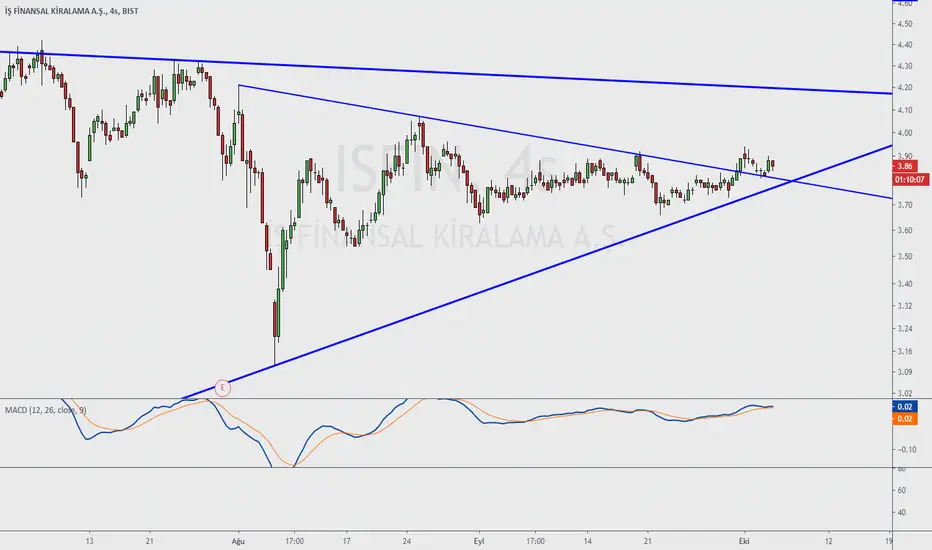Click the 3.16 price axis label
The height and width of the screenshot is (550, 932).
[905, 351]
